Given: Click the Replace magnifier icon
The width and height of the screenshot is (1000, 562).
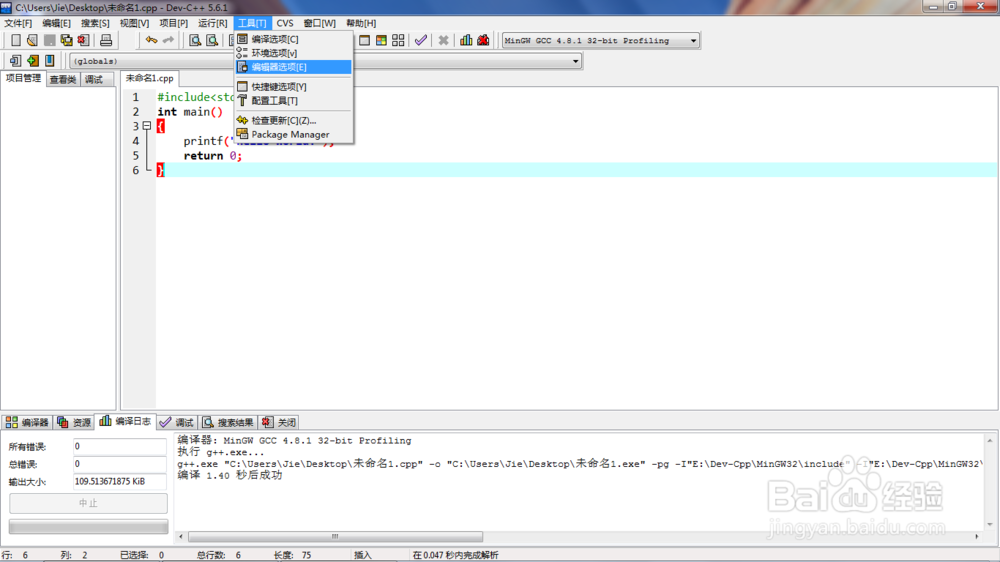Looking at the screenshot, I should click(212, 40).
